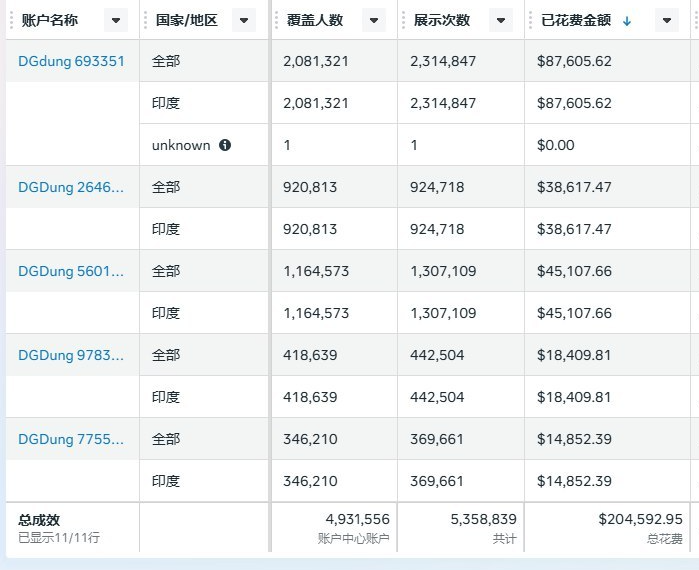
Task: Click the info icon next to unknown
Action: click(x=225, y=145)
